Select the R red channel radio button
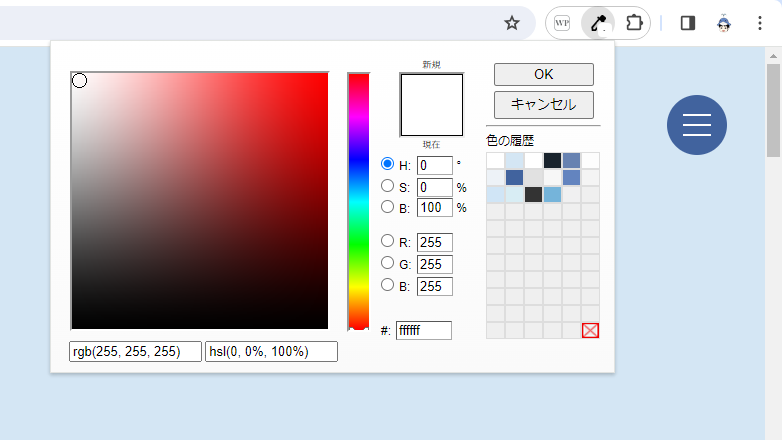The width and height of the screenshot is (782, 440). 387,240
